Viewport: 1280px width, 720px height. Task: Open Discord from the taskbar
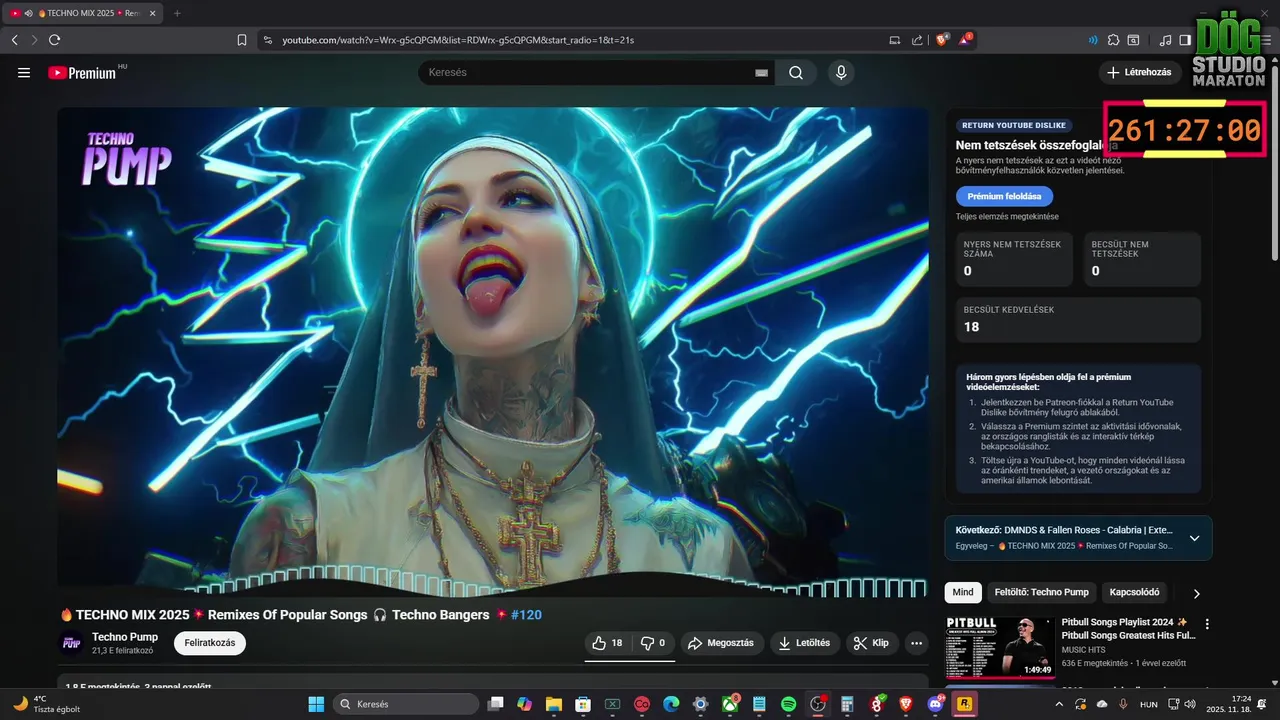click(x=935, y=704)
